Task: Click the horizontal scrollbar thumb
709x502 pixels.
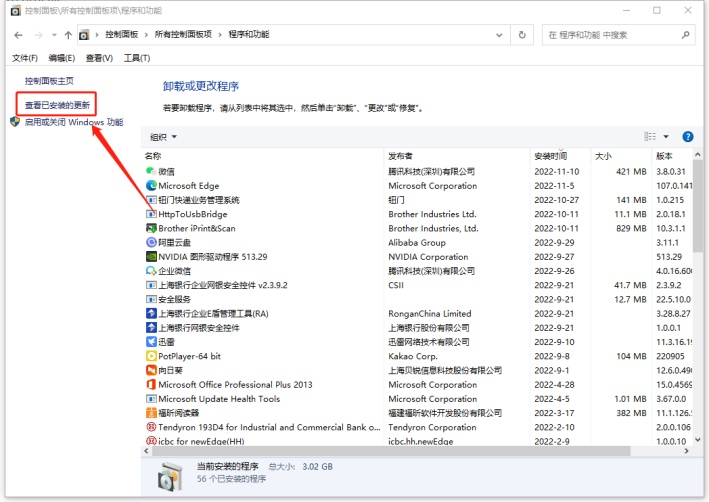Action: pos(391,451)
